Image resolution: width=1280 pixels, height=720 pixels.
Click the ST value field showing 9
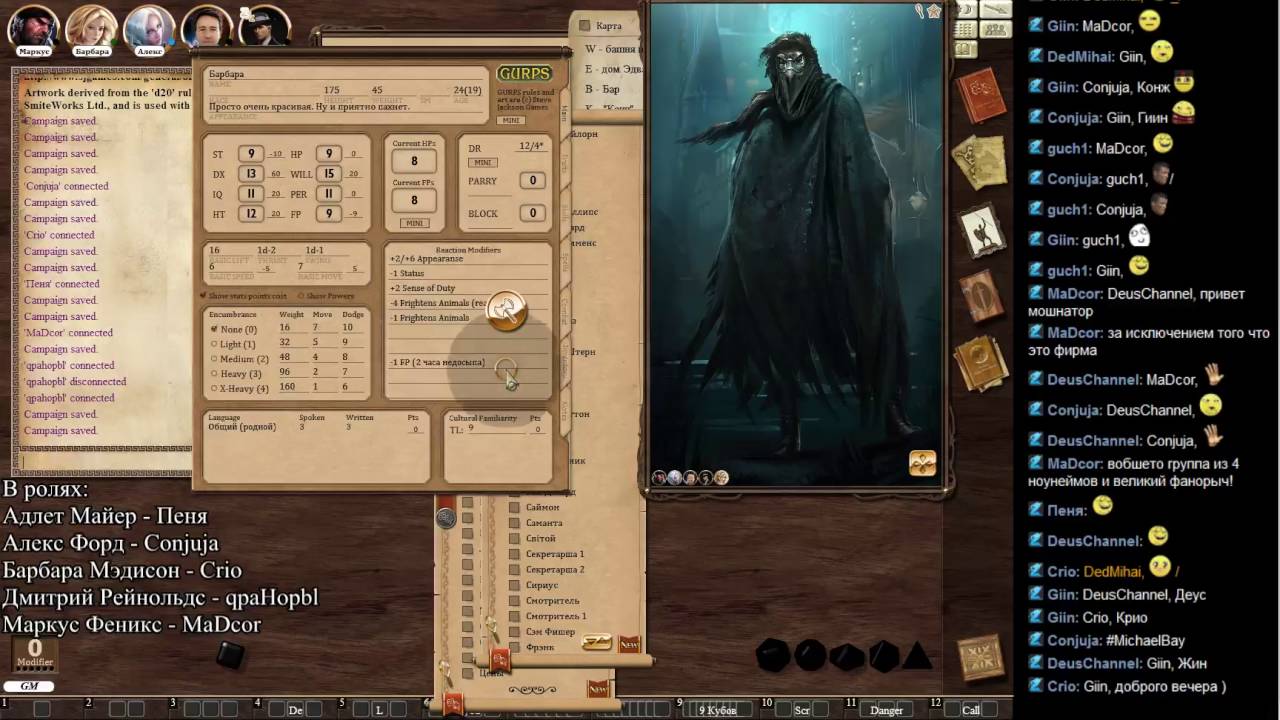point(251,154)
